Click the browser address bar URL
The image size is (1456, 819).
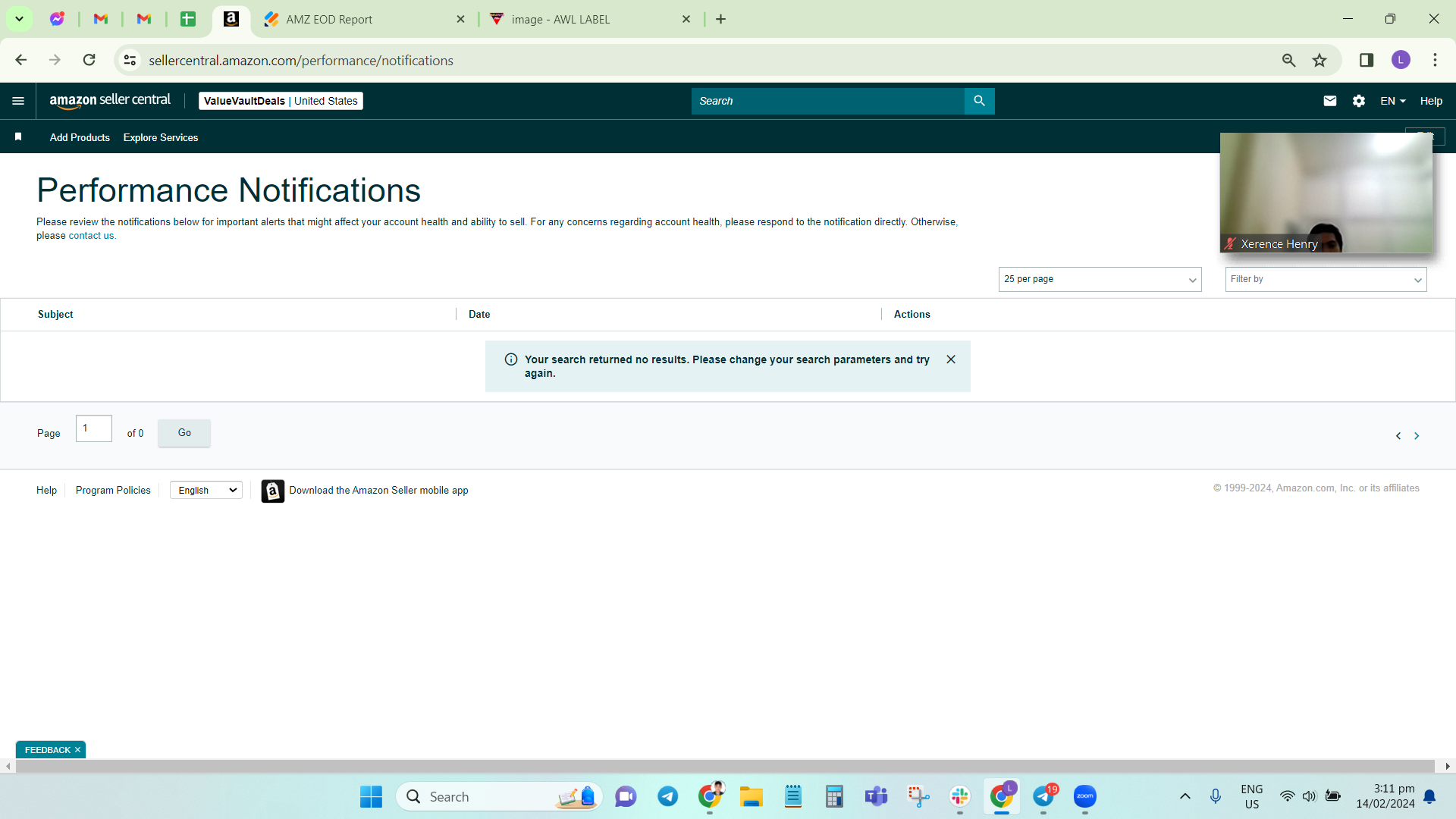[301, 60]
